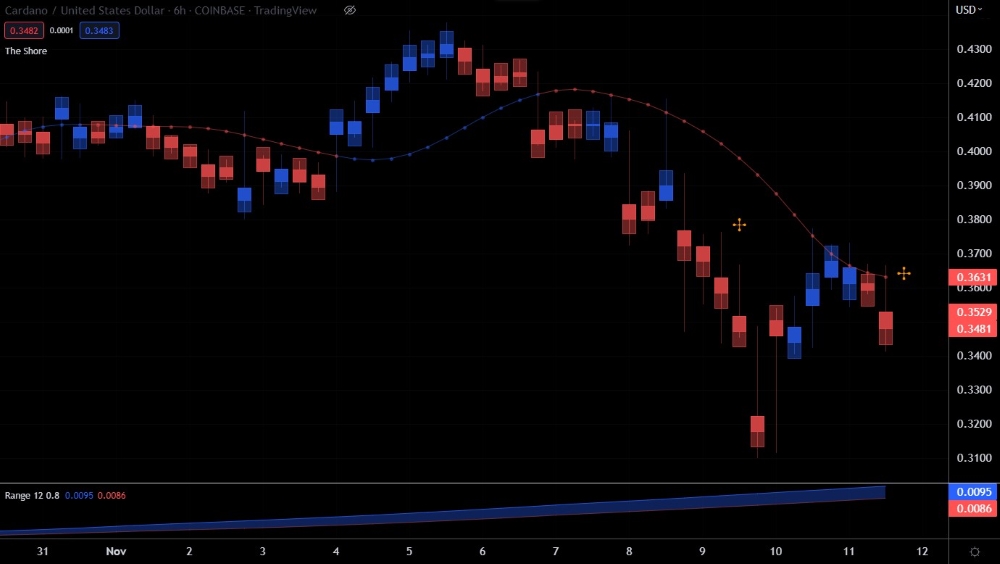Click the 0.3100 price axis label

974,458
